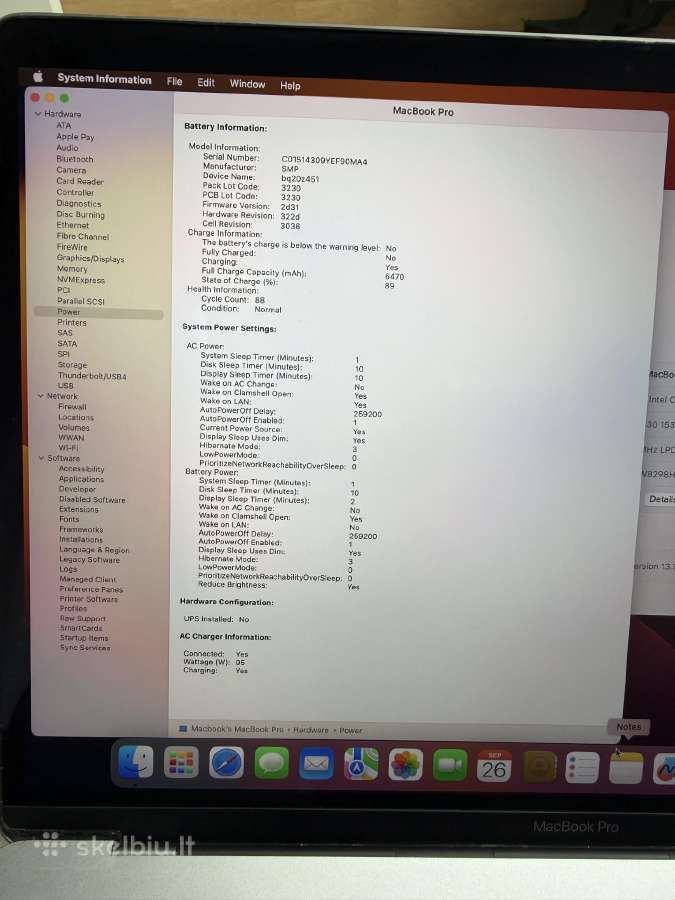Select NVMExpress in the sidebar
675x900 pixels.
point(81,280)
